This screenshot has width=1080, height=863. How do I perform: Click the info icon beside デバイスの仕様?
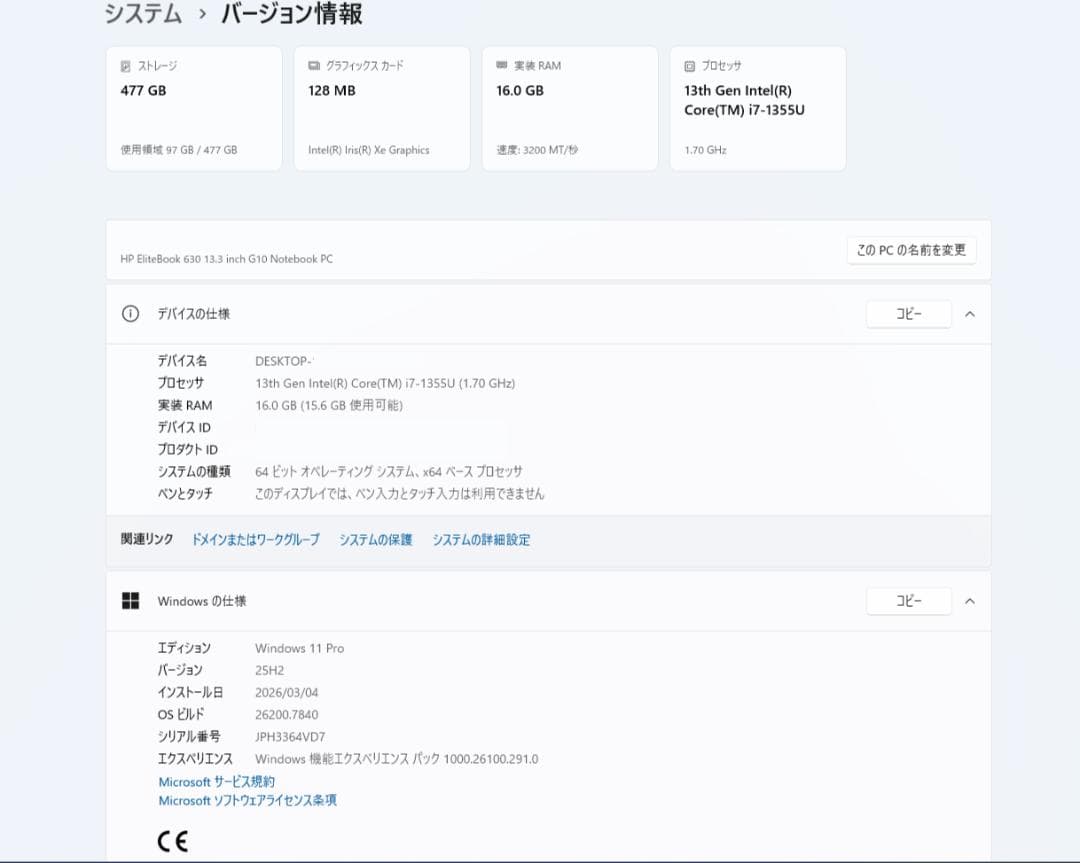(130, 314)
